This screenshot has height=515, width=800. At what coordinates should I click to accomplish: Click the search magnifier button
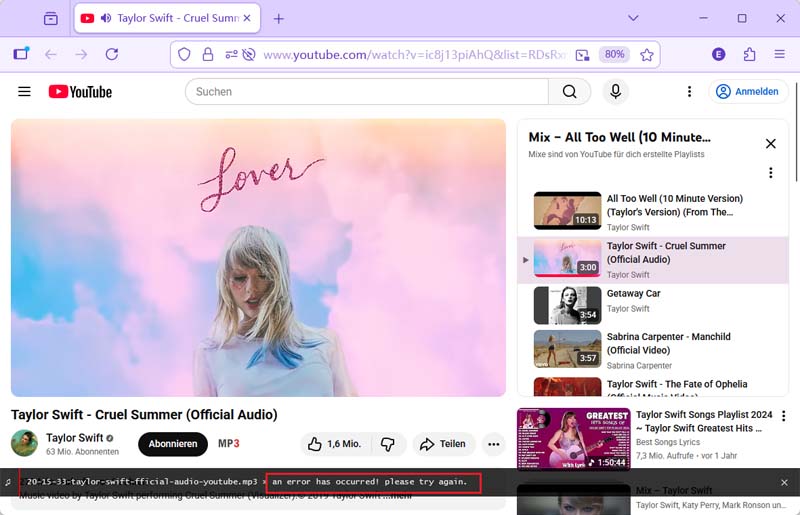click(569, 92)
